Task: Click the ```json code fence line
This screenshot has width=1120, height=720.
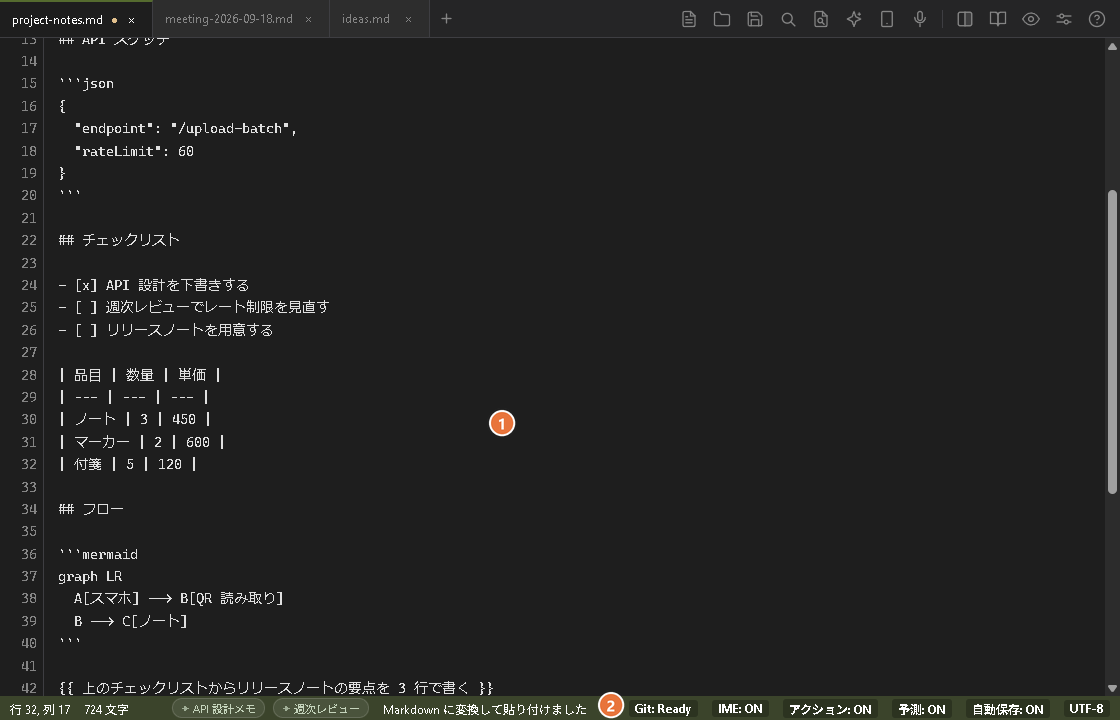Action: pyautogui.click(x=86, y=84)
